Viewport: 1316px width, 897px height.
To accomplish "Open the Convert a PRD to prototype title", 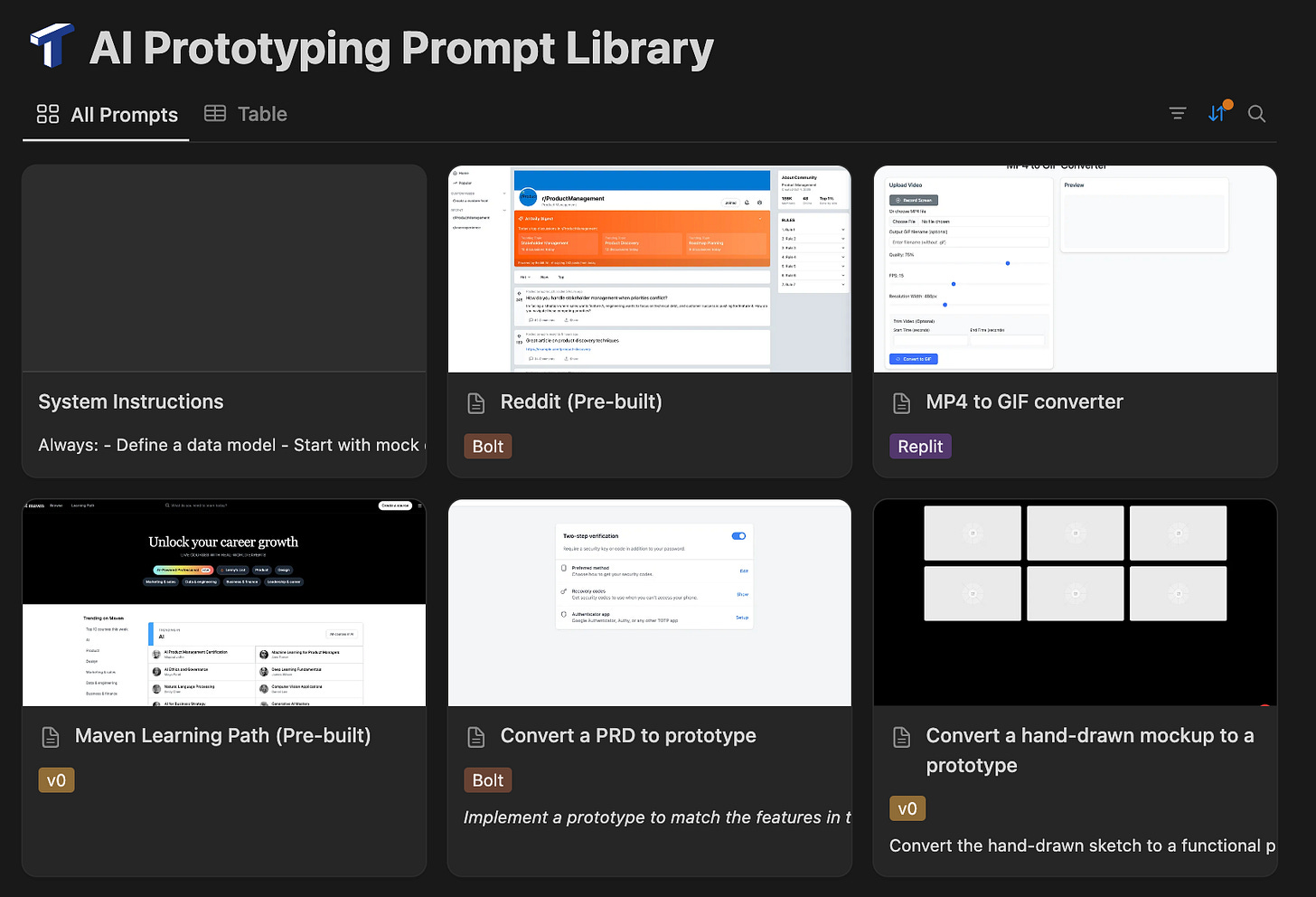I will pyautogui.click(x=628, y=735).
